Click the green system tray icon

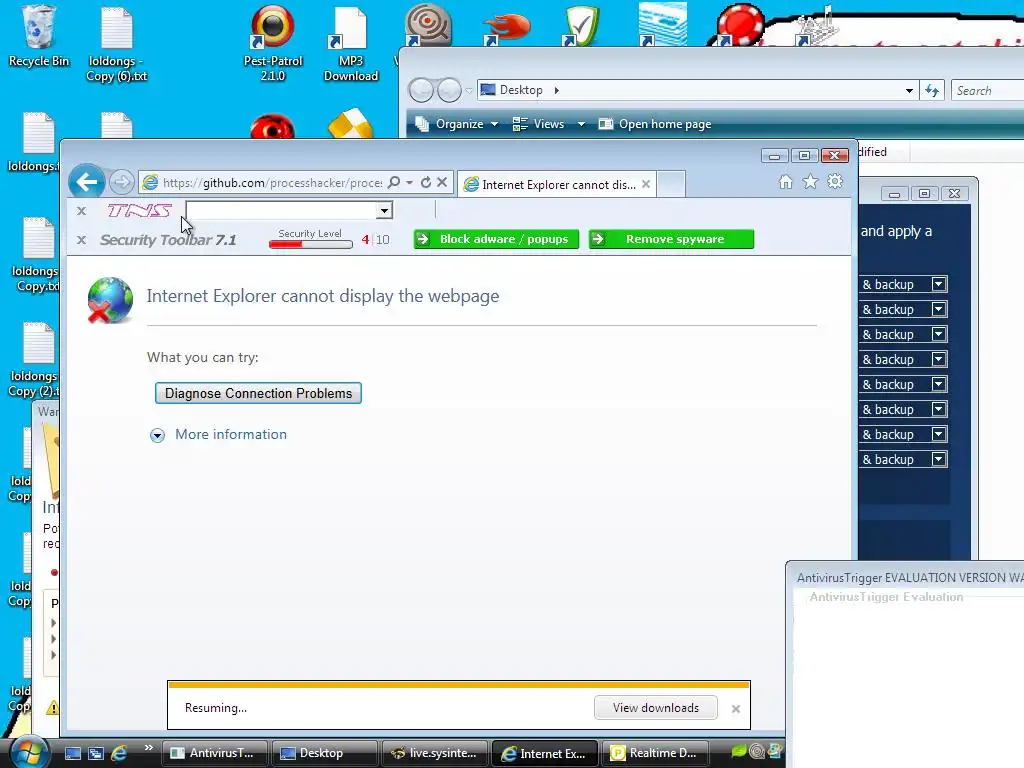click(739, 752)
